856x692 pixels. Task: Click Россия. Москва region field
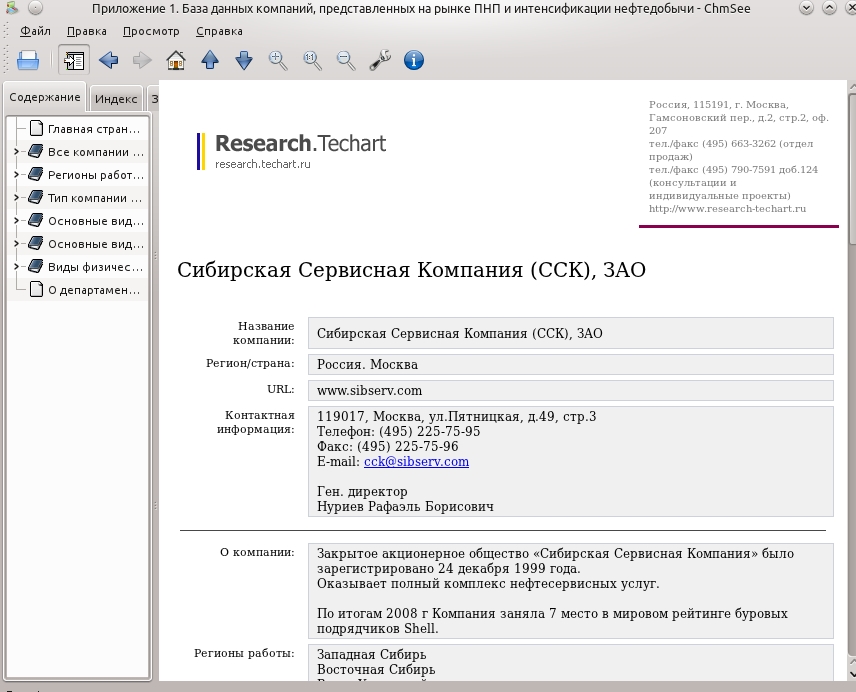(x=570, y=365)
